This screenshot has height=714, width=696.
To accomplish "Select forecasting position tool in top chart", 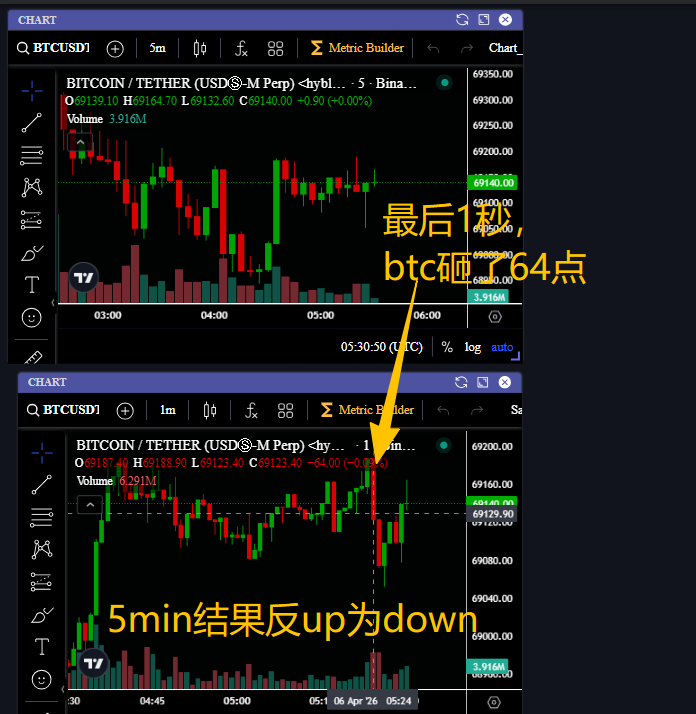I will click(x=31, y=220).
